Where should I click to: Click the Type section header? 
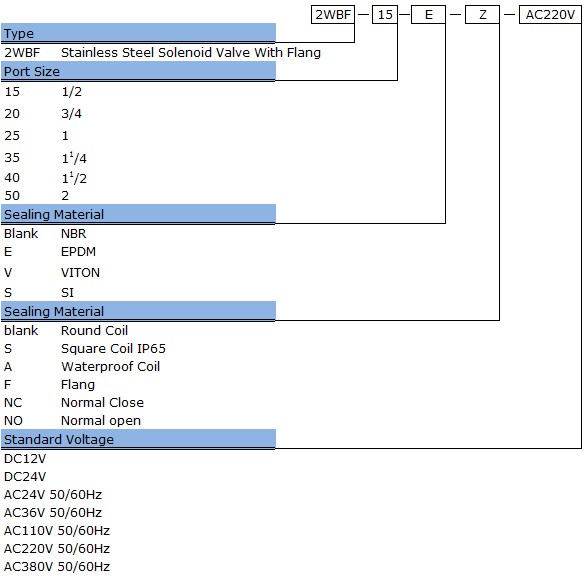tap(138, 33)
